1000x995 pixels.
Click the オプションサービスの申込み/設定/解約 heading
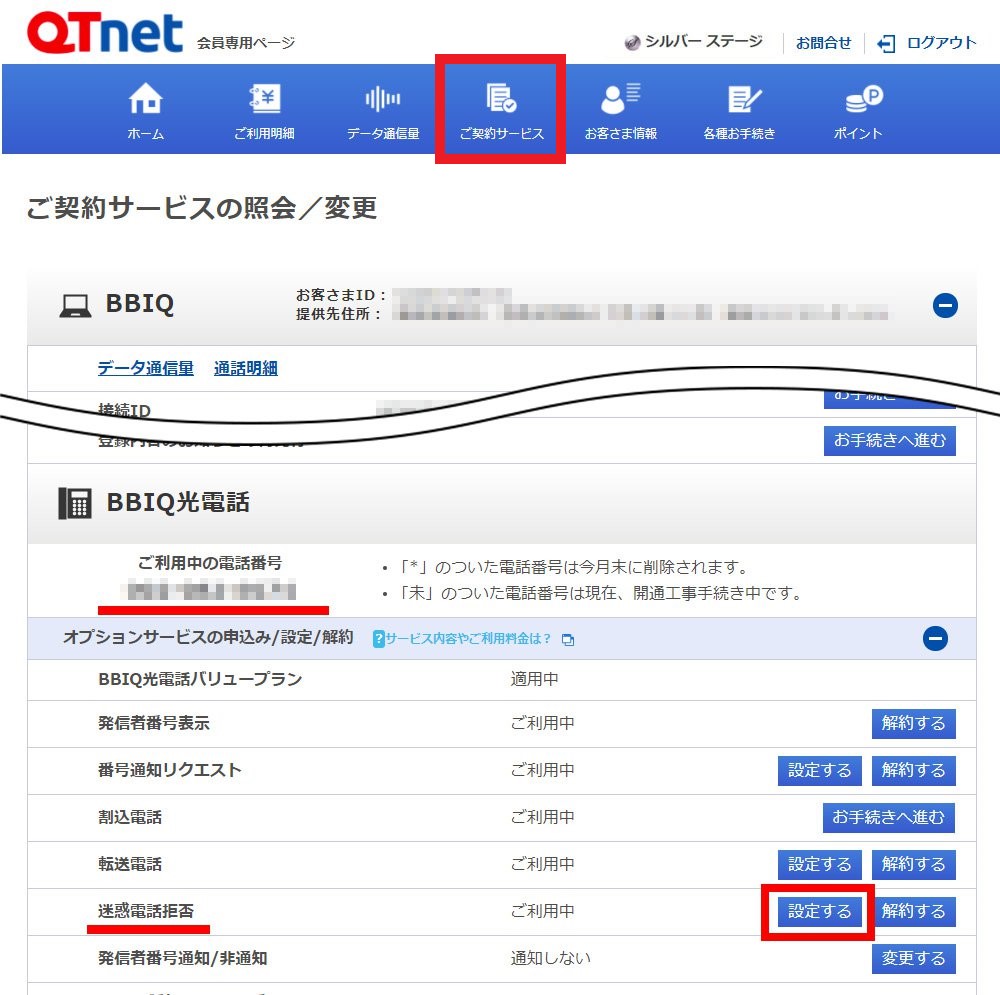pos(208,637)
